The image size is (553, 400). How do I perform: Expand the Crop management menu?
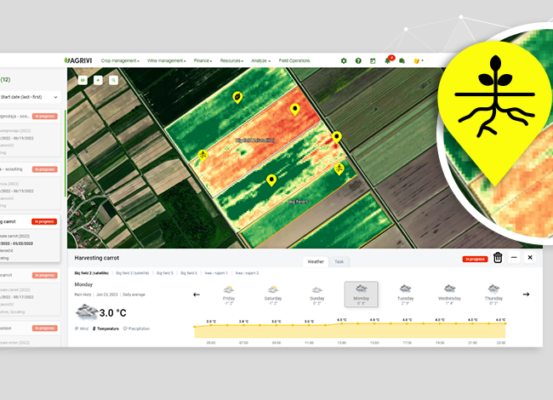point(120,61)
